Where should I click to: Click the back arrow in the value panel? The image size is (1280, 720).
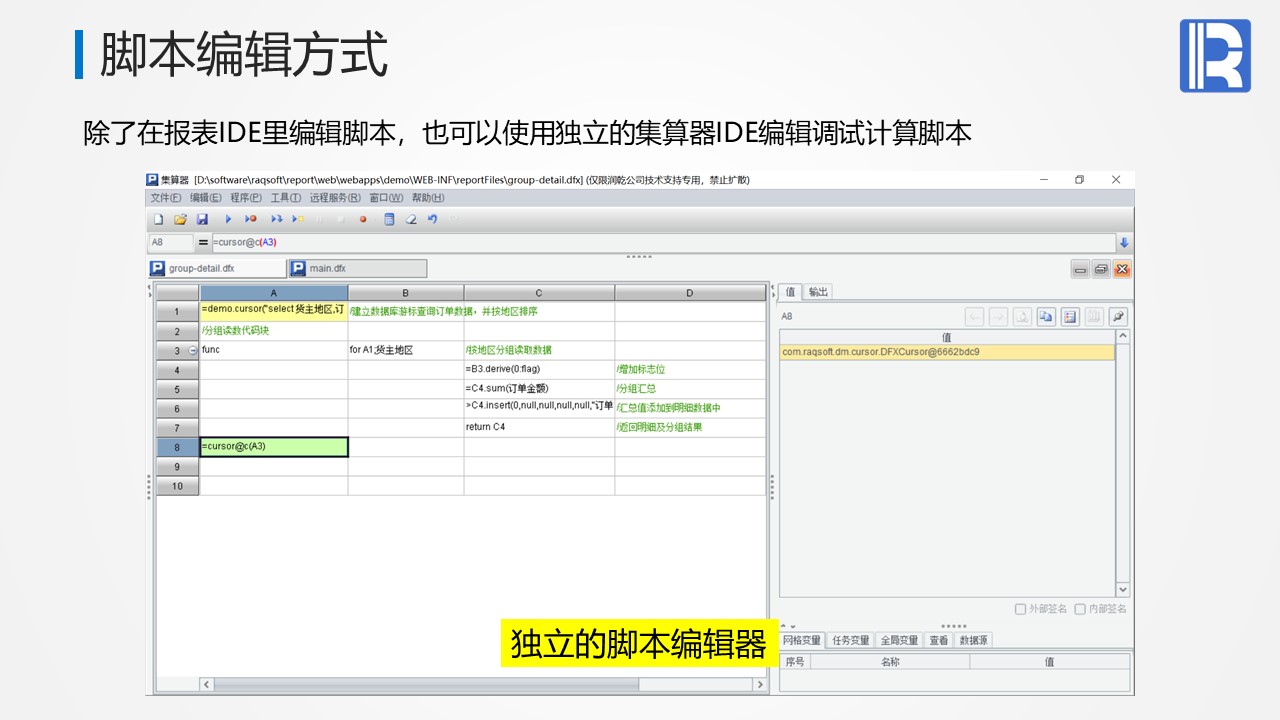coord(974,317)
